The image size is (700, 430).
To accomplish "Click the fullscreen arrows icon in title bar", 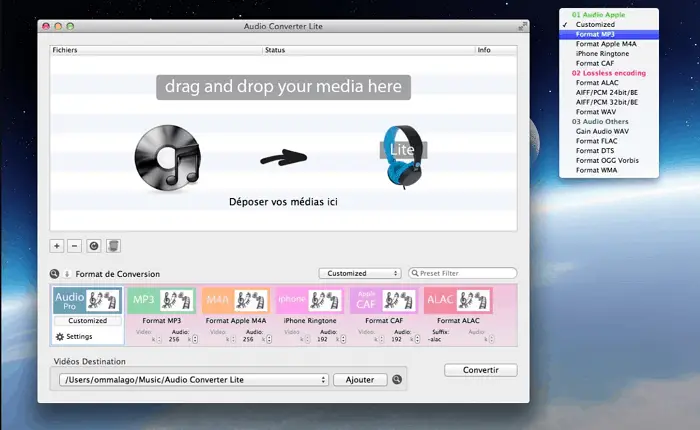I will pos(521,26).
